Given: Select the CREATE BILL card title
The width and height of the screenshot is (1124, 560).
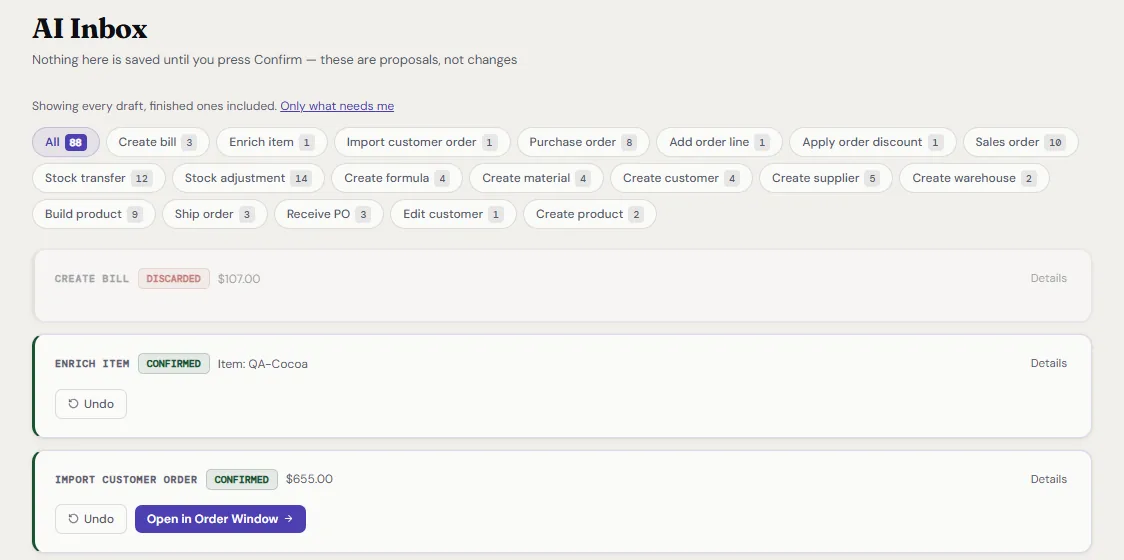Looking at the screenshot, I should (92, 278).
